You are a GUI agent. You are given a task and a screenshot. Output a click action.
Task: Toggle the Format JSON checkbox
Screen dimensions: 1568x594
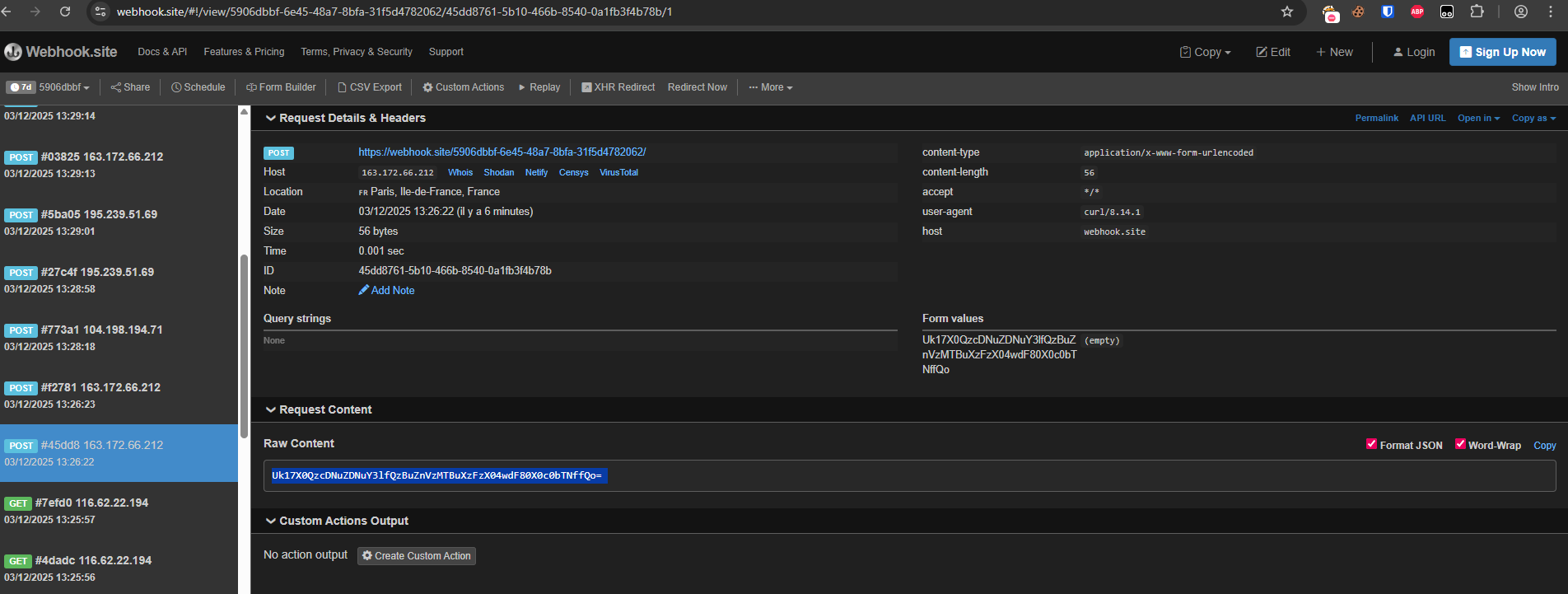[x=1371, y=444]
